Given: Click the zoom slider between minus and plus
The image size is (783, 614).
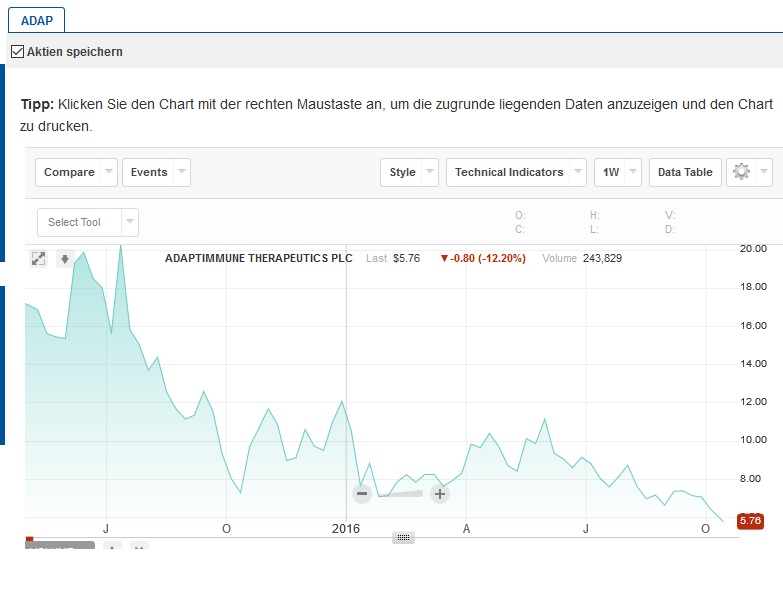Looking at the screenshot, I should pyautogui.click(x=400, y=493).
